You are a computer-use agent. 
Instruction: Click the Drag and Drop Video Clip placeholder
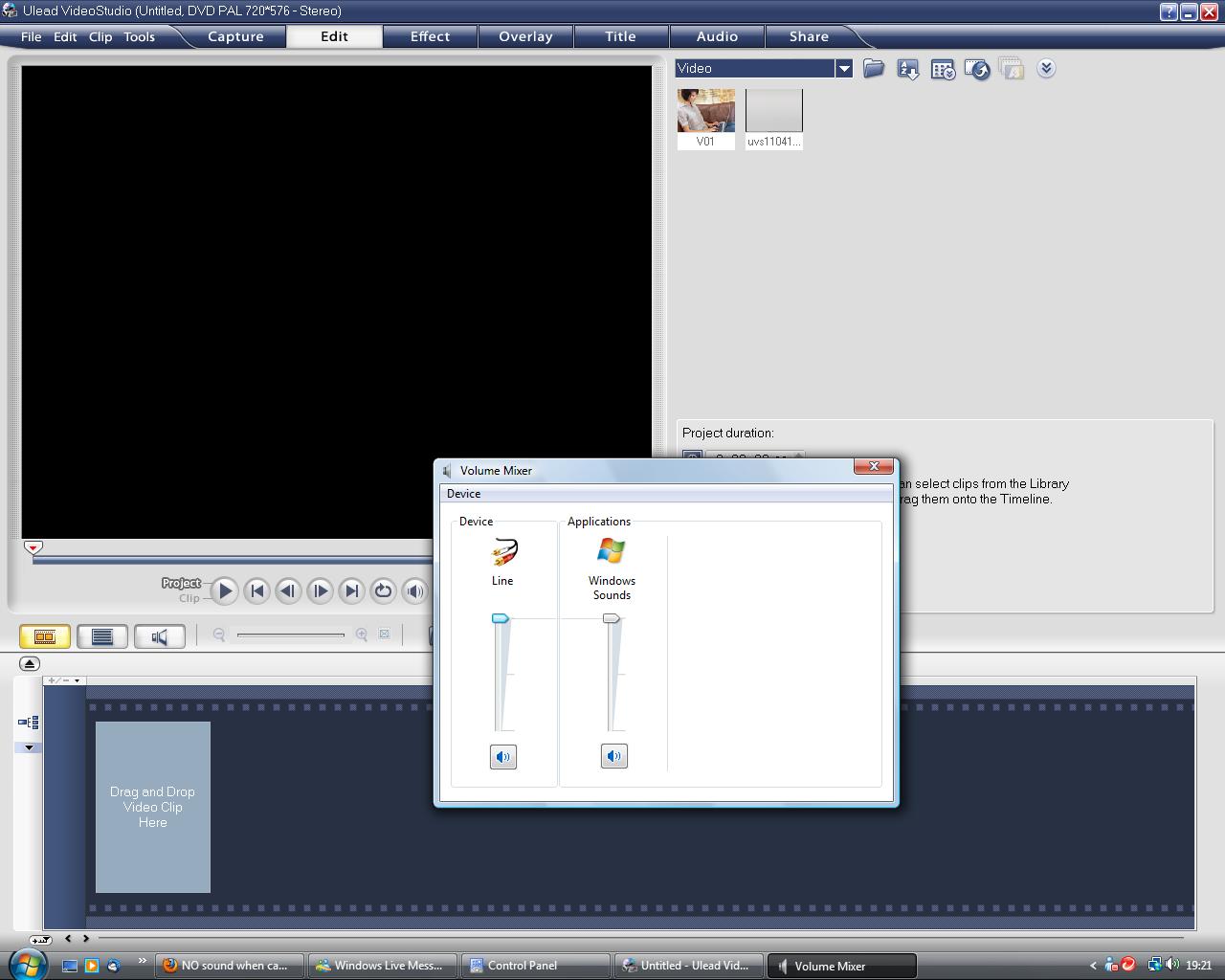coord(153,807)
